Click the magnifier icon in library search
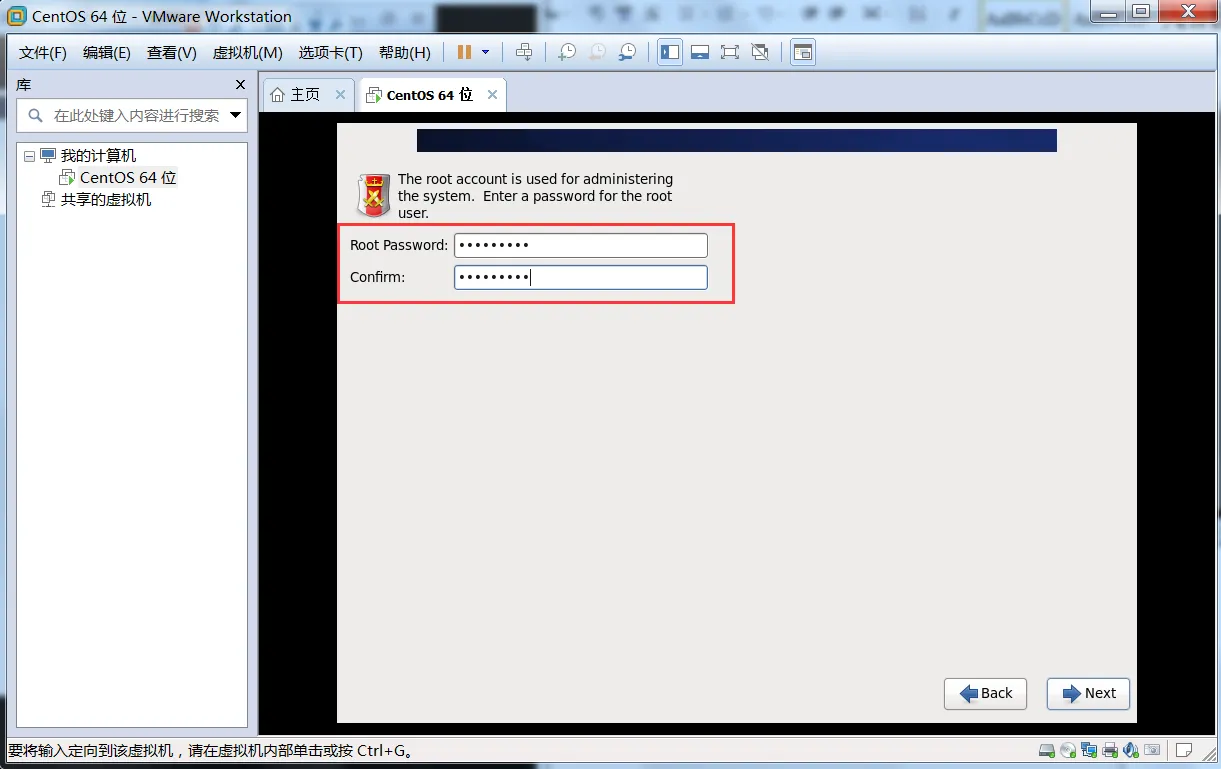The height and width of the screenshot is (769, 1221). (36, 115)
